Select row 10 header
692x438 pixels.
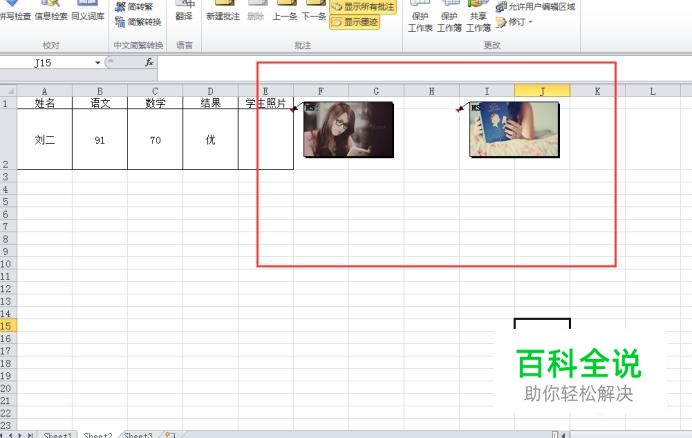(x=8, y=264)
